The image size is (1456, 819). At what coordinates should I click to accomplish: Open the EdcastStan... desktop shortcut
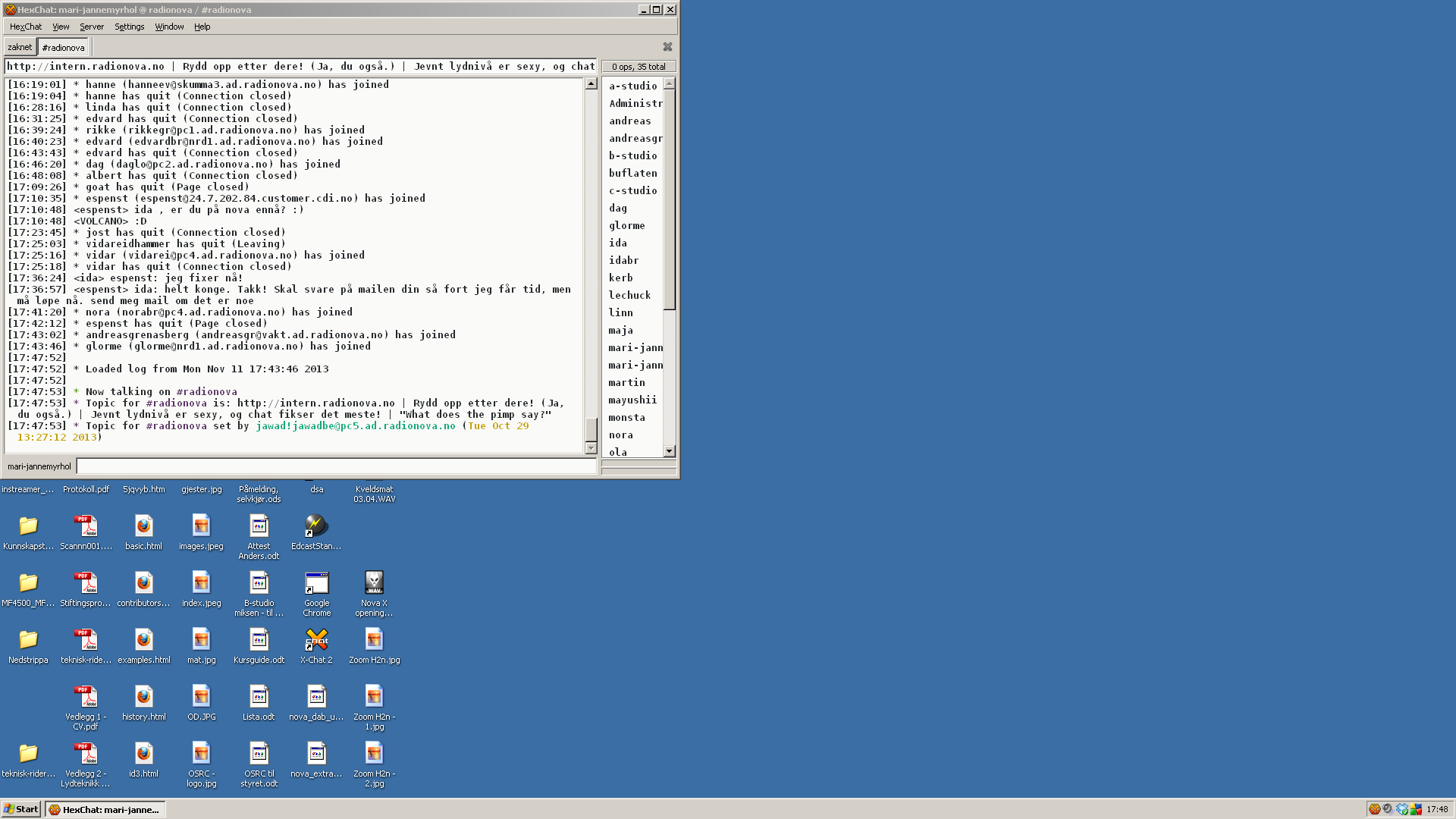pos(316,532)
